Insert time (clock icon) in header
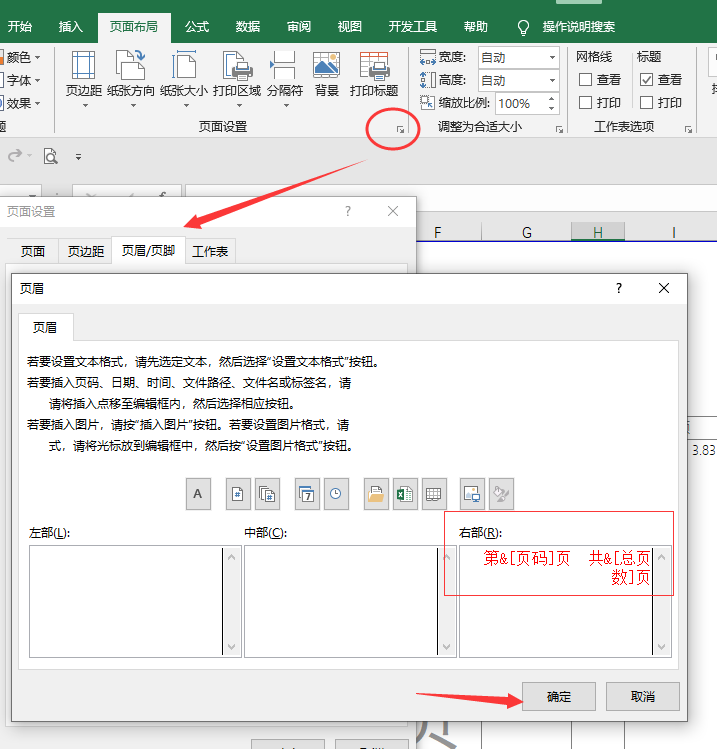Viewport: 717px width, 749px height. (x=336, y=494)
